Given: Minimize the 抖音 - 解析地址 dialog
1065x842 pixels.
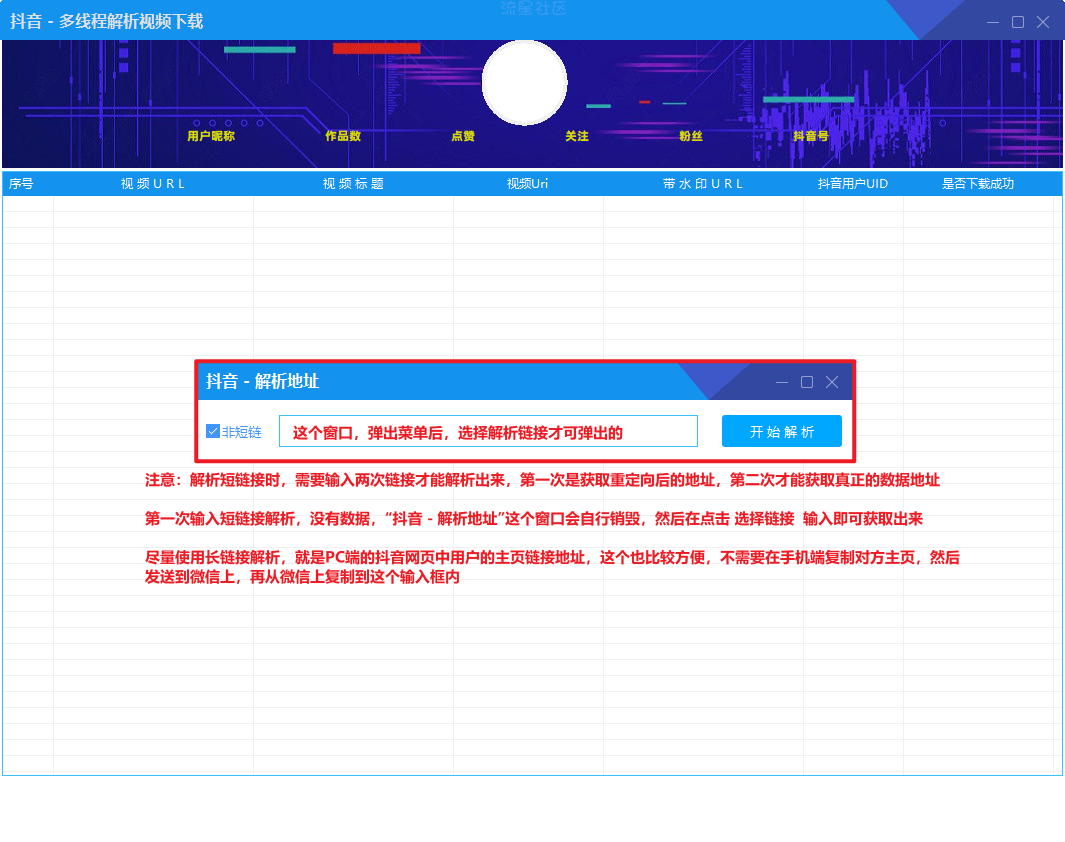Looking at the screenshot, I should coord(782,382).
